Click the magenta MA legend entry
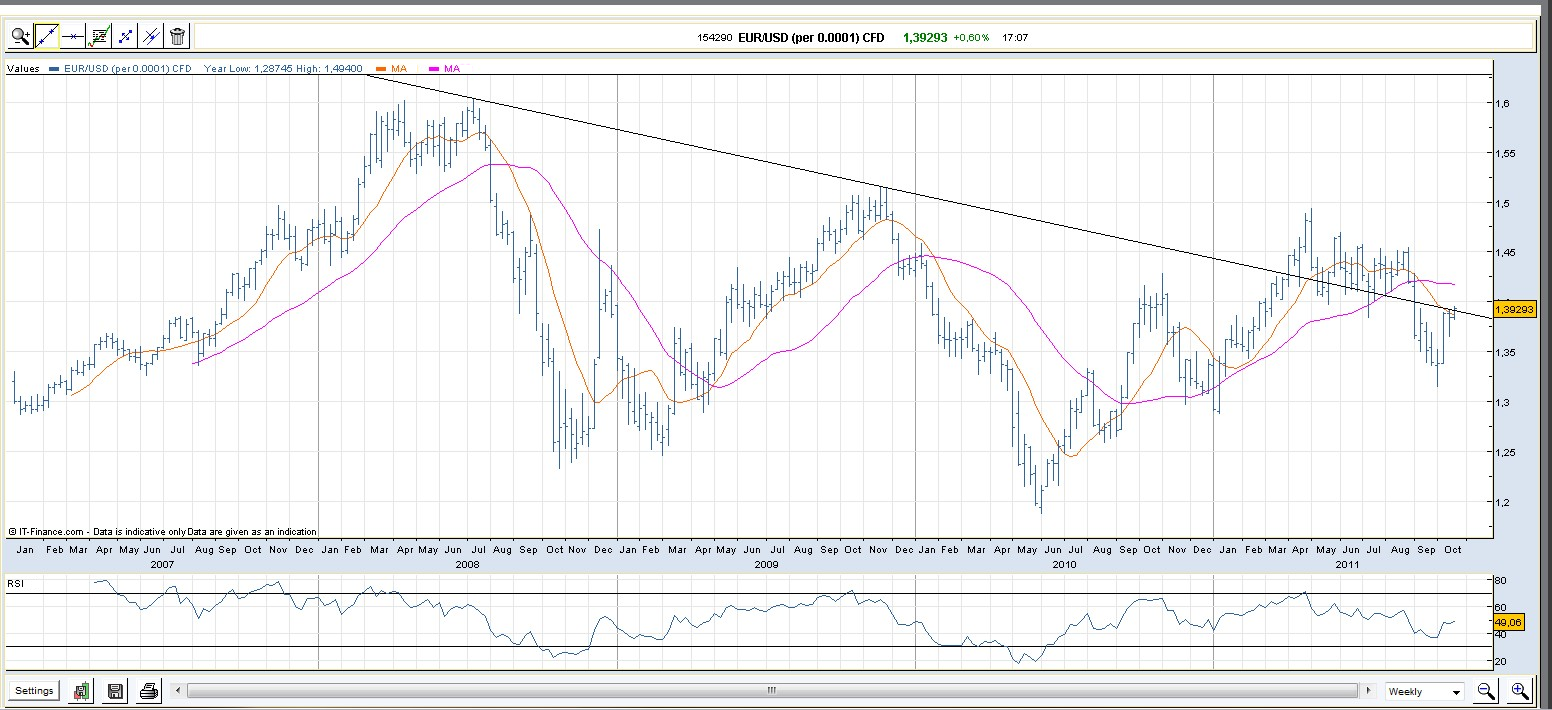The width and height of the screenshot is (1552, 710). (x=445, y=69)
